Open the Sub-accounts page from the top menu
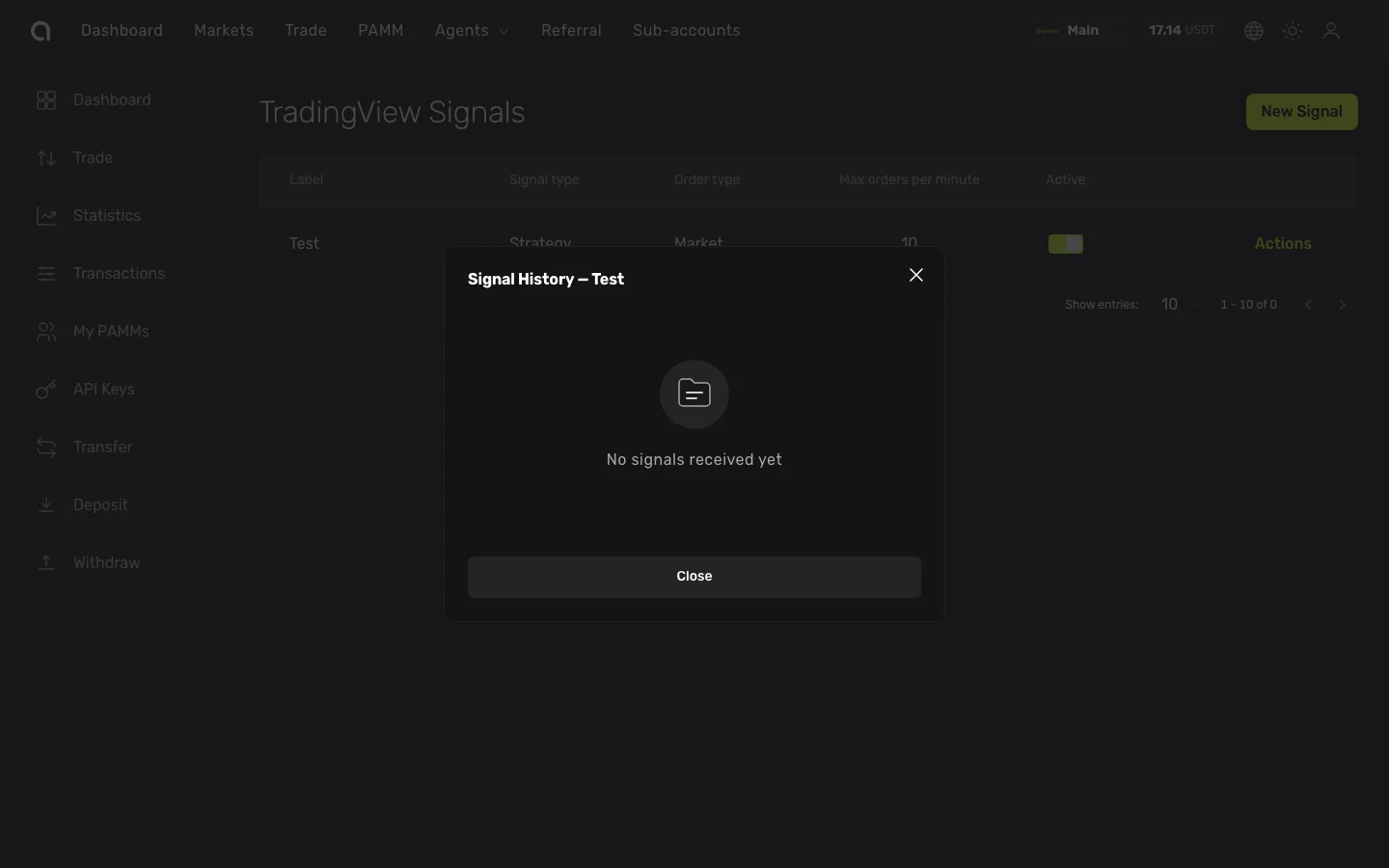The image size is (1389, 868). (x=686, y=30)
